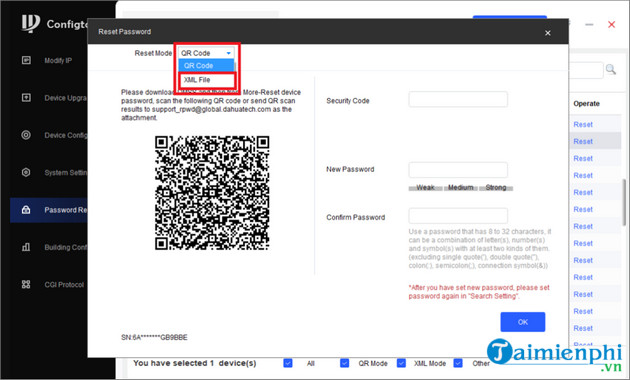This screenshot has width=630, height=380.
Task: Click the first Reset link under Operate
Action: click(583, 125)
